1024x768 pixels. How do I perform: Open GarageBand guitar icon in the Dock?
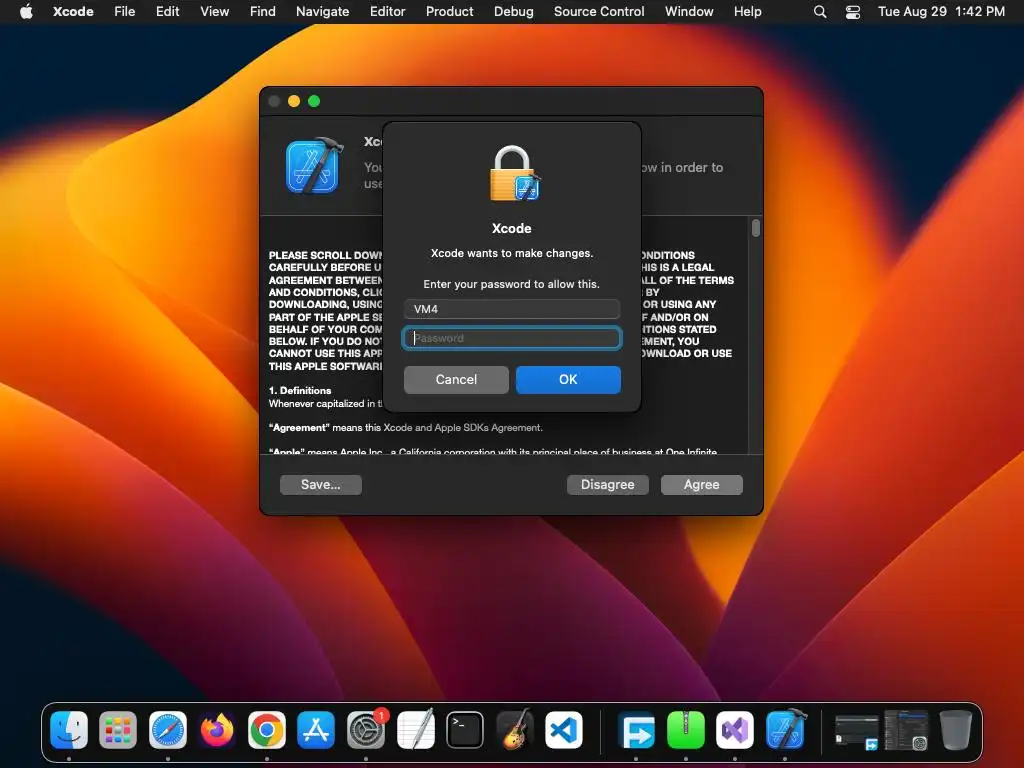[x=514, y=729]
